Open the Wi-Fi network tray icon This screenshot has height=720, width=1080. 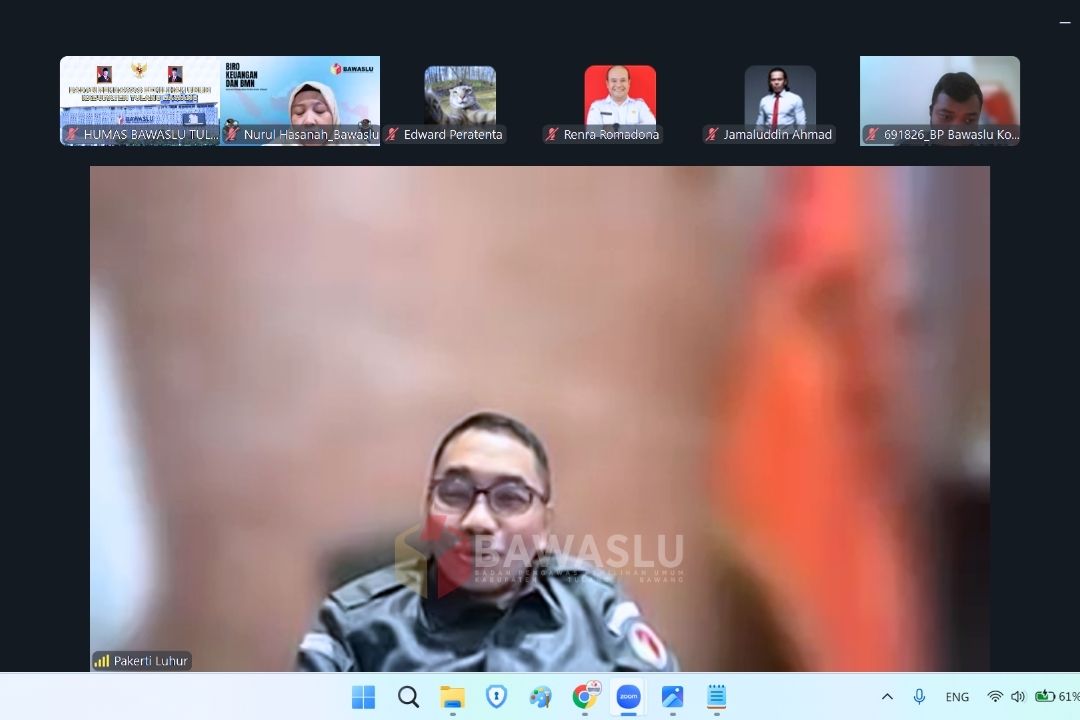[x=995, y=697]
